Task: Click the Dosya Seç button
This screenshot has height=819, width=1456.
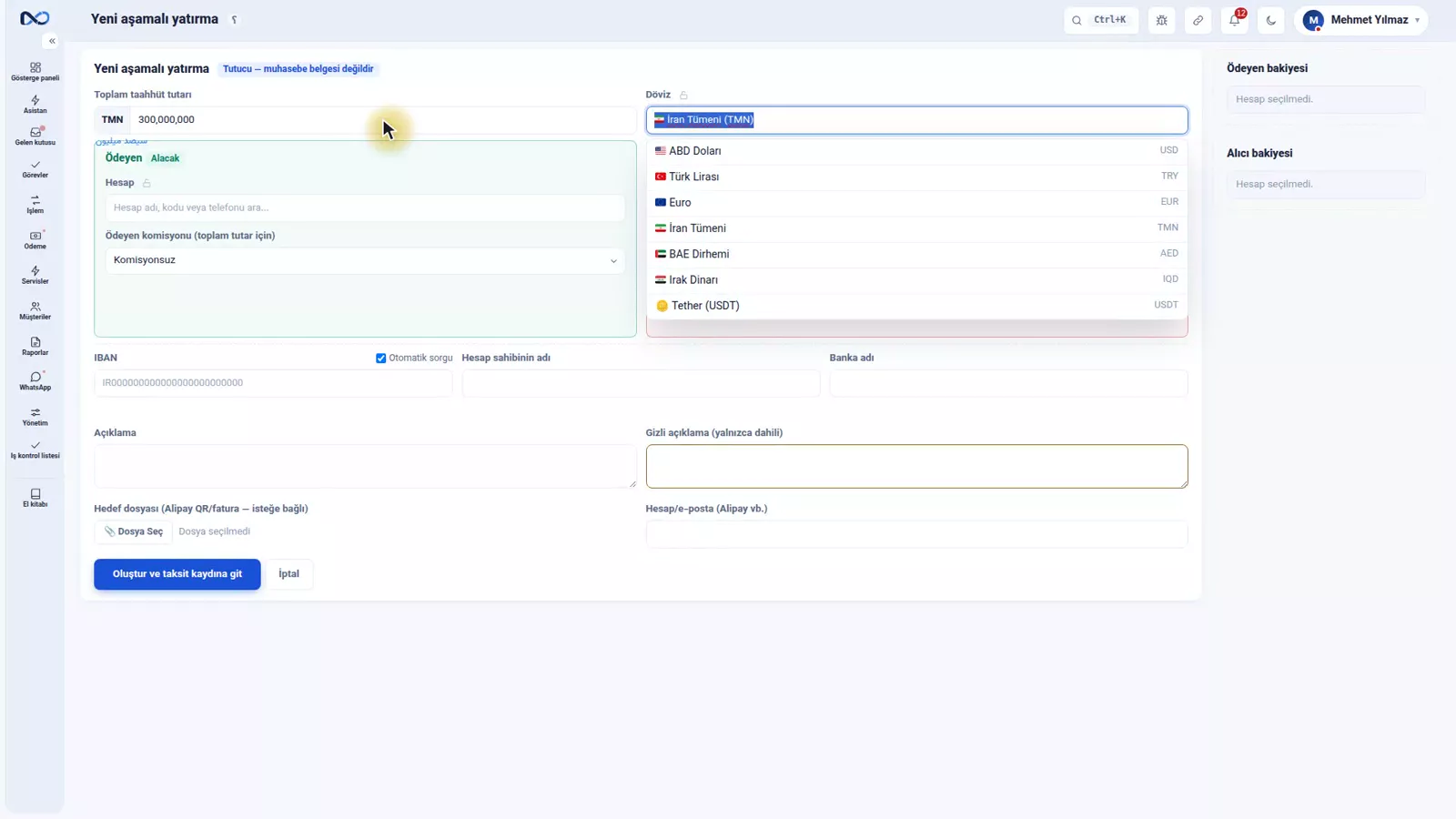Action: pos(134,531)
